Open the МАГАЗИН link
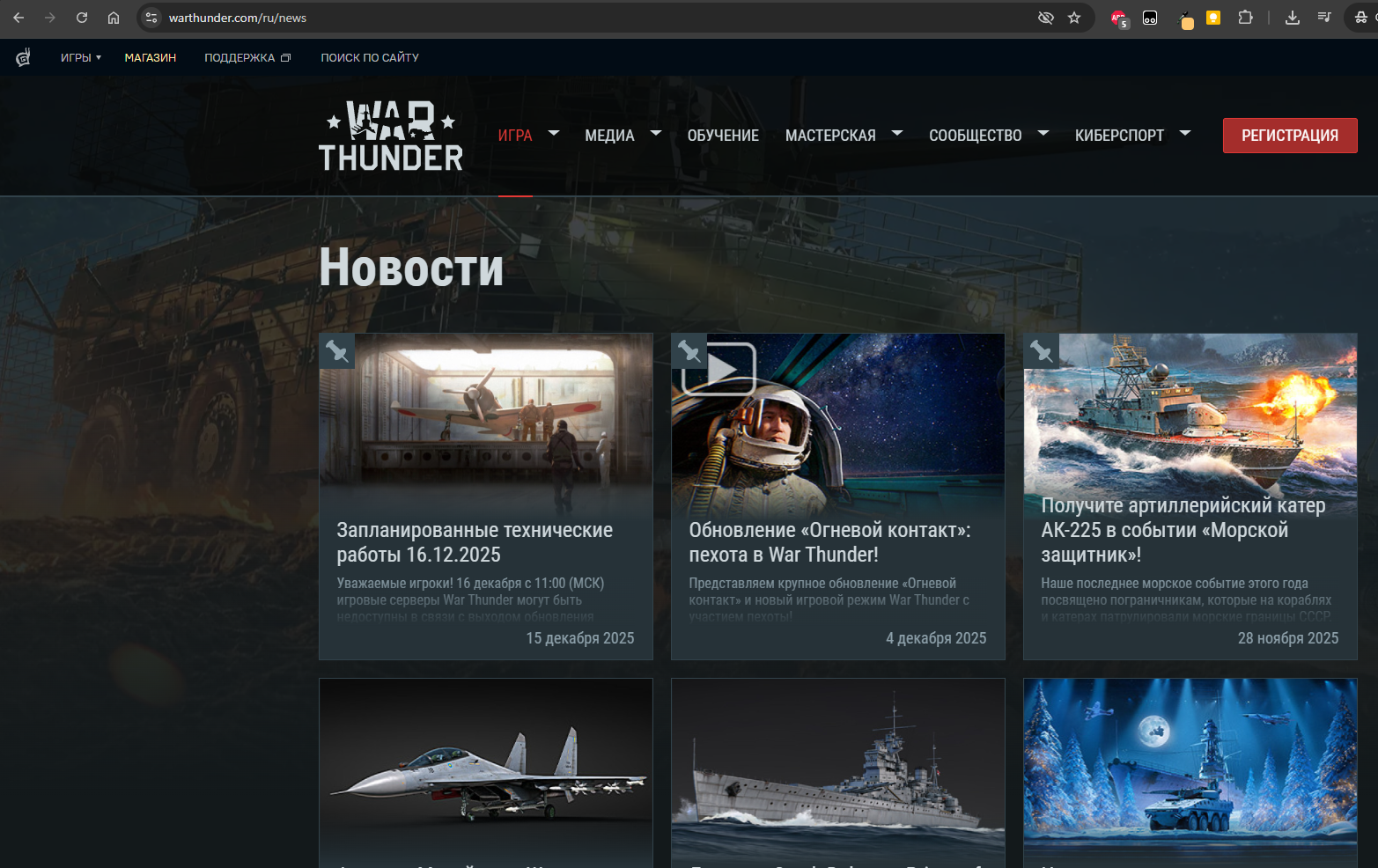The height and width of the screenshot is (868, 1378). [151, 57]
